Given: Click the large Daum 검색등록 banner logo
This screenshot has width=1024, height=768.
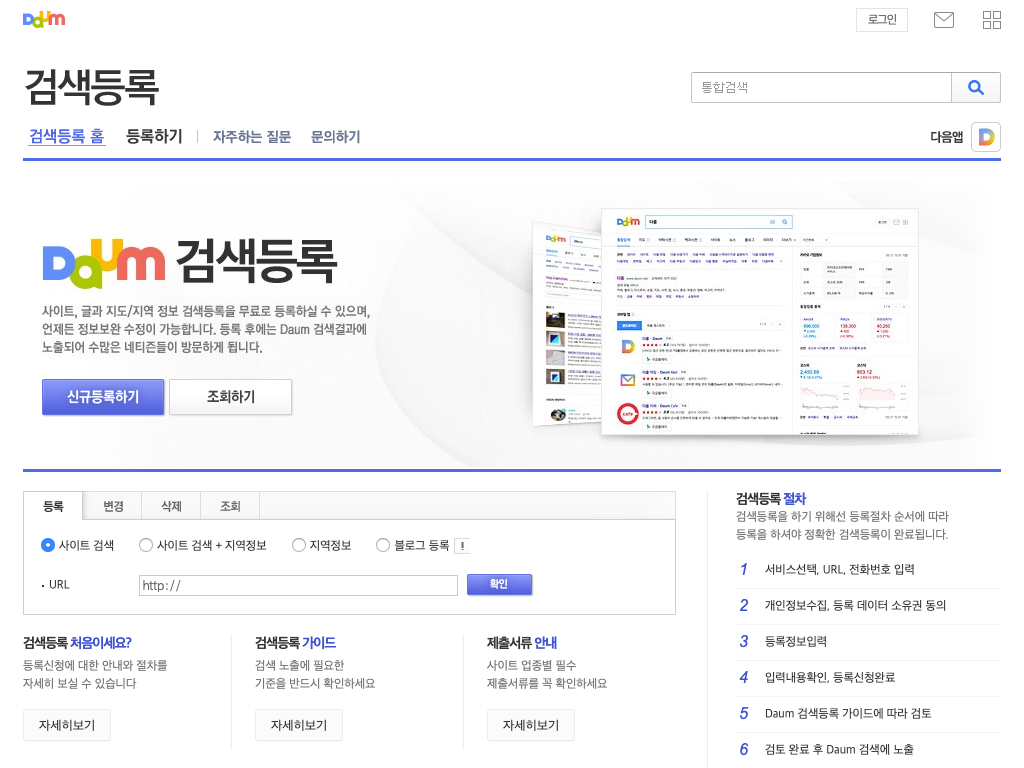Looking at the screenshot, I should coord(189,263).
